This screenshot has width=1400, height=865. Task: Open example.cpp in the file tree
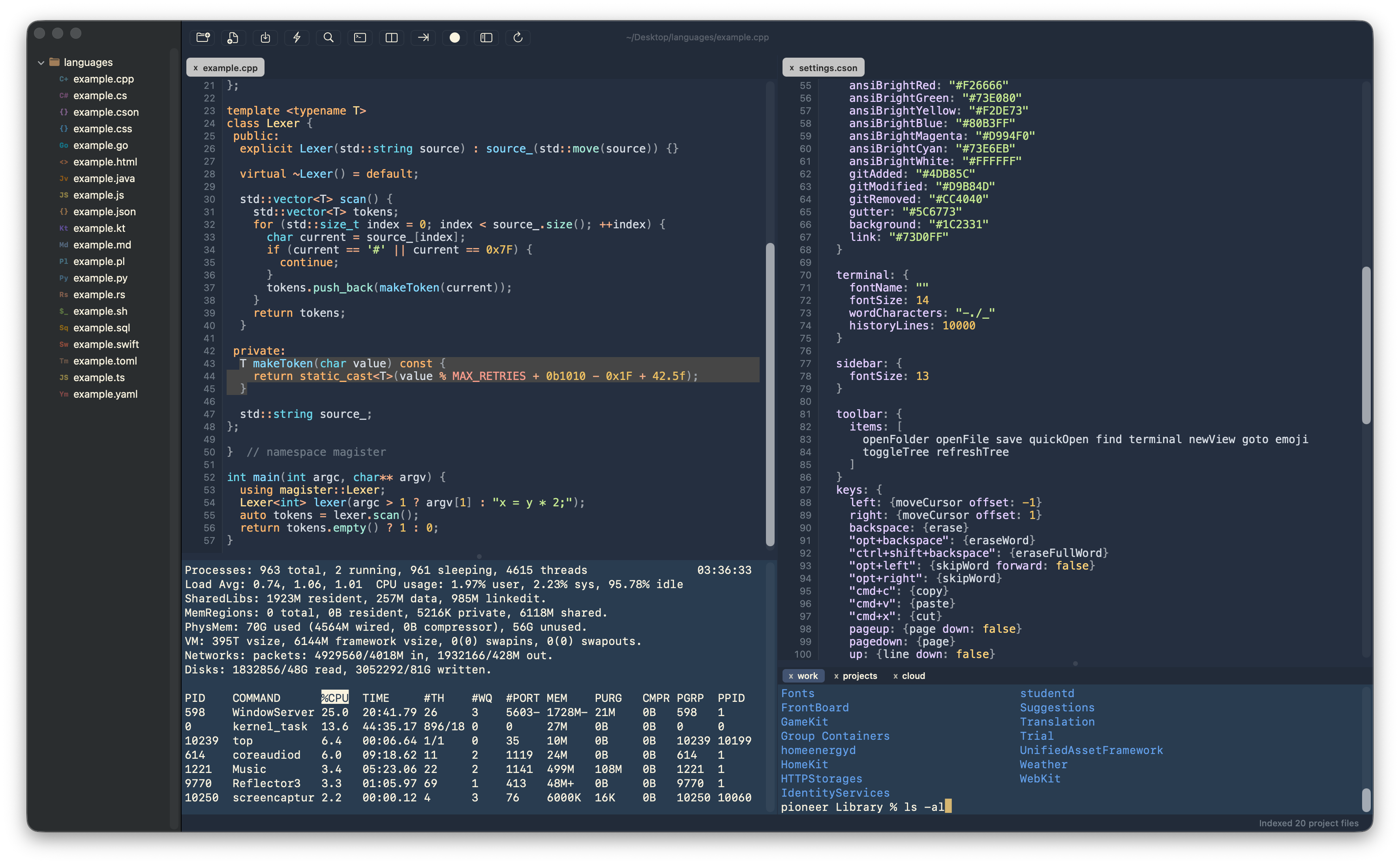click(x=103, y=79)
